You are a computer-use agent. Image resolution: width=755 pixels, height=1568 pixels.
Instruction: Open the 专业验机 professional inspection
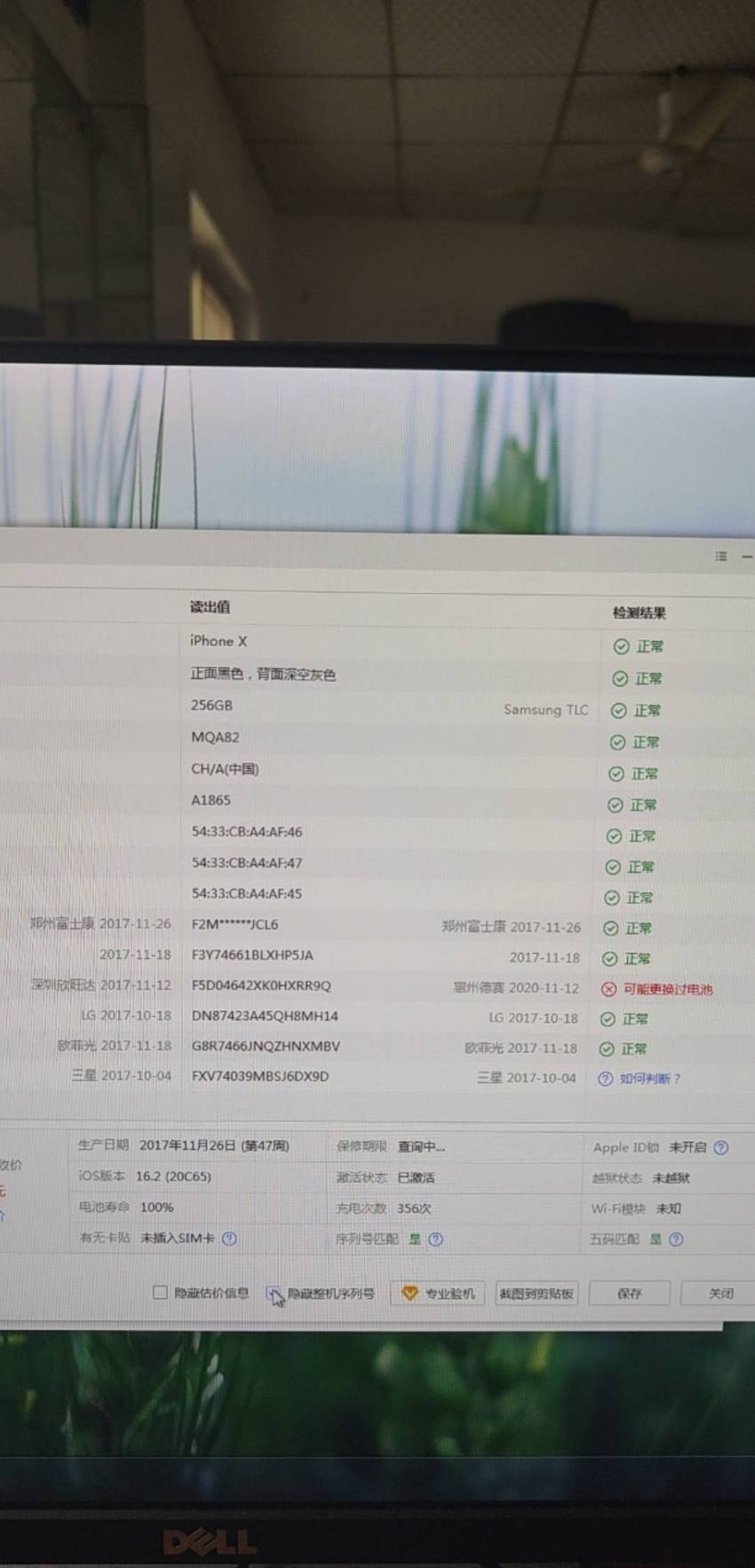[438, 1294]
